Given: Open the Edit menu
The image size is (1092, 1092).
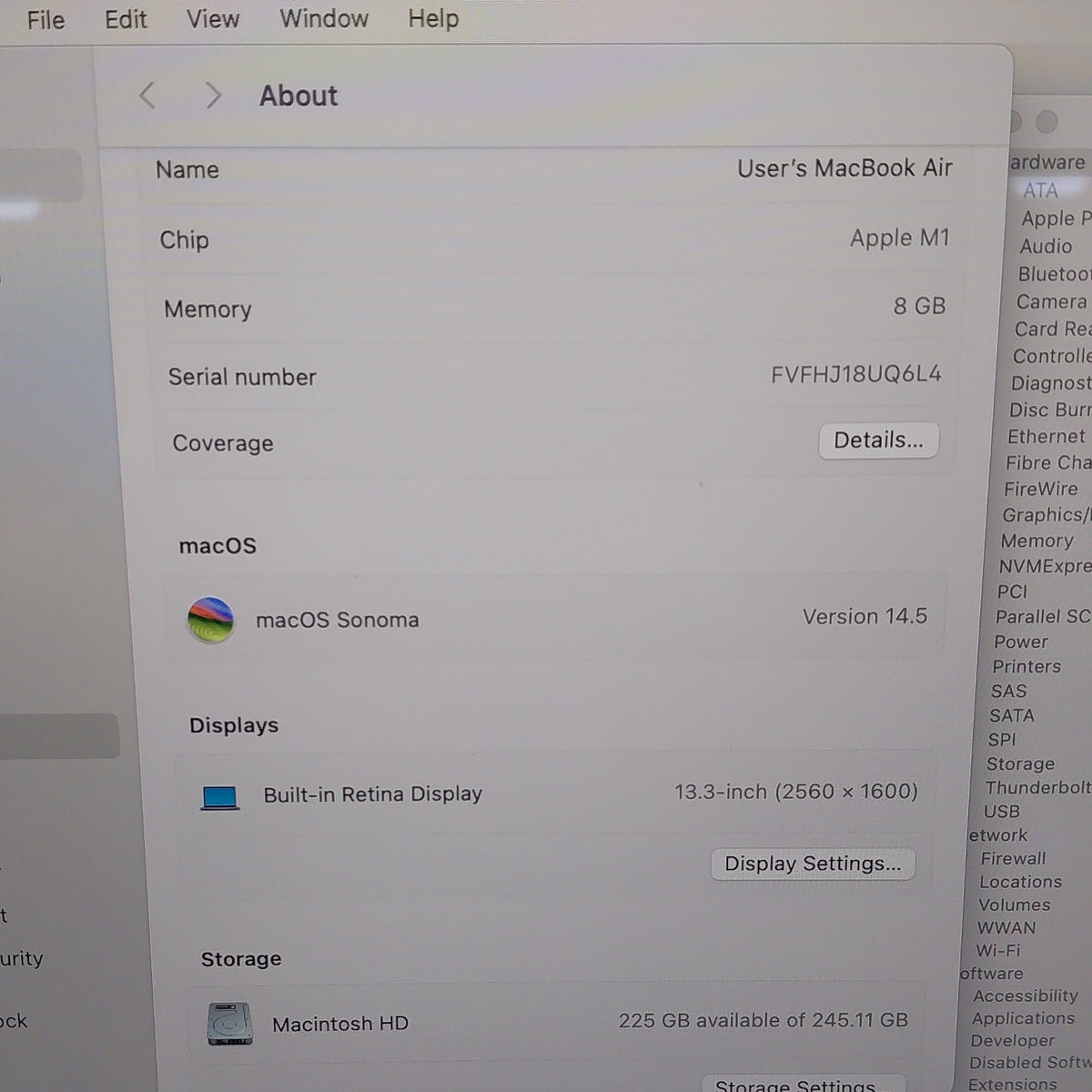Looking at the screenshot, I should (x=126, y=19).
